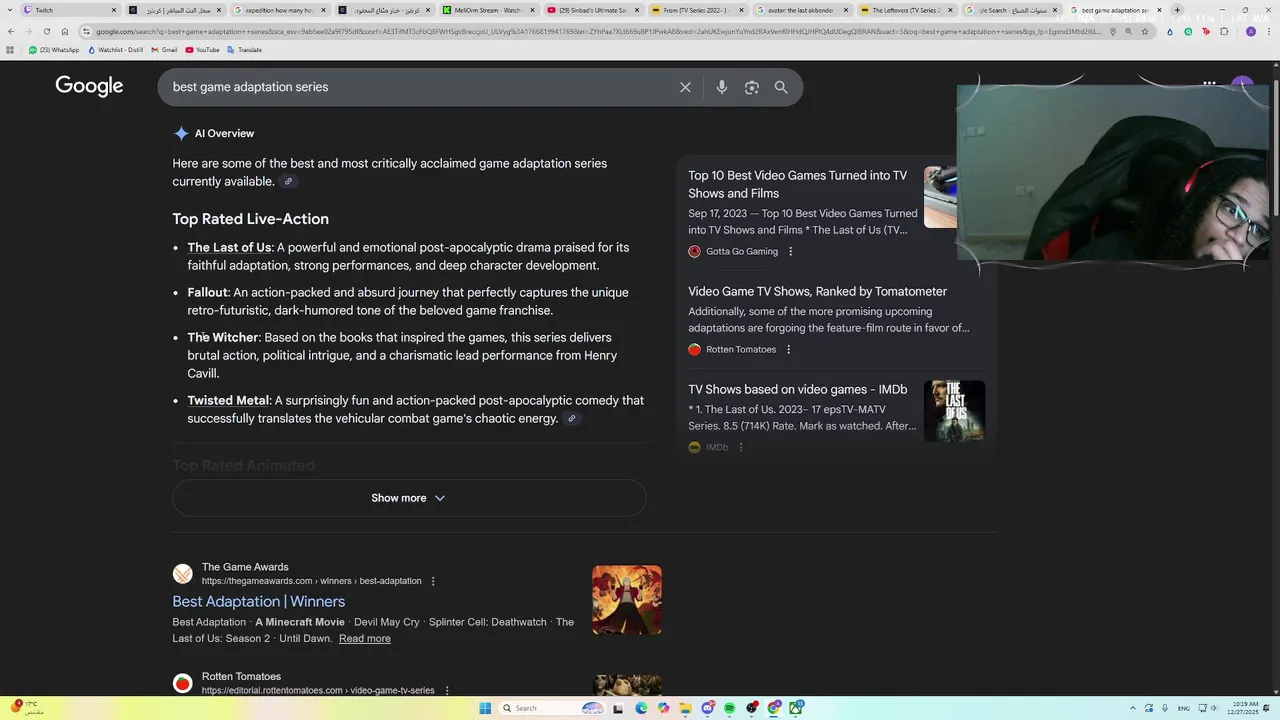Show hidden system tray icons
This screenshot has height=720, width=1280.
coord(1133,708)
